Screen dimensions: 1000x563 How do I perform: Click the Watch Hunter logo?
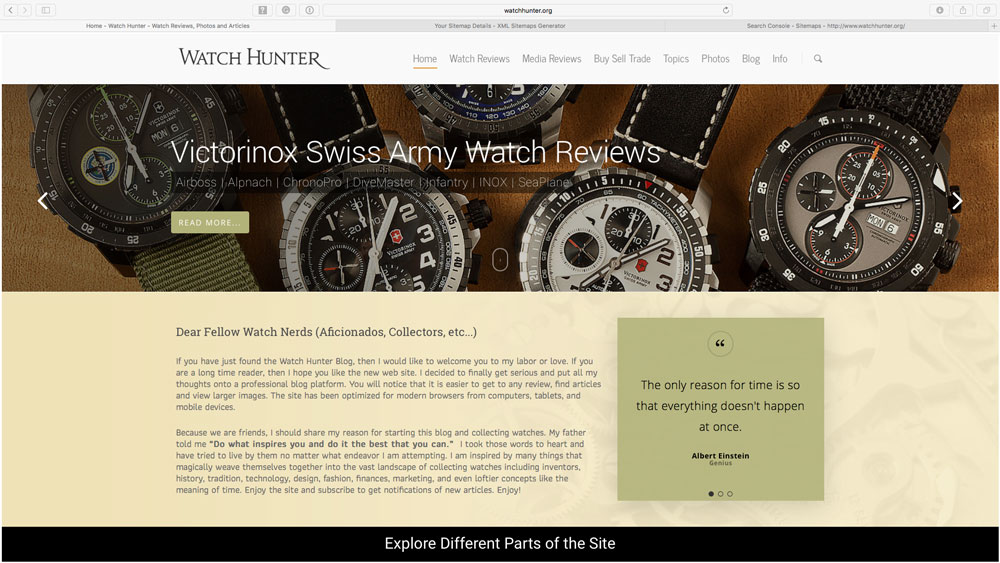click(x=254, y=58)
